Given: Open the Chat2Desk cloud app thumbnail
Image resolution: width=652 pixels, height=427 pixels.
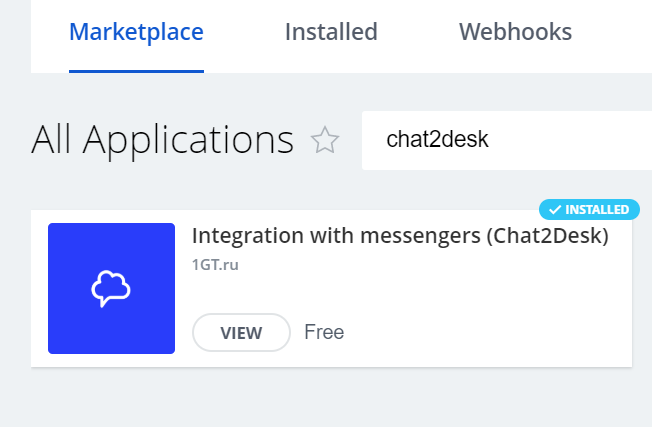Looking at the screenshot, I should click(111, 289).
